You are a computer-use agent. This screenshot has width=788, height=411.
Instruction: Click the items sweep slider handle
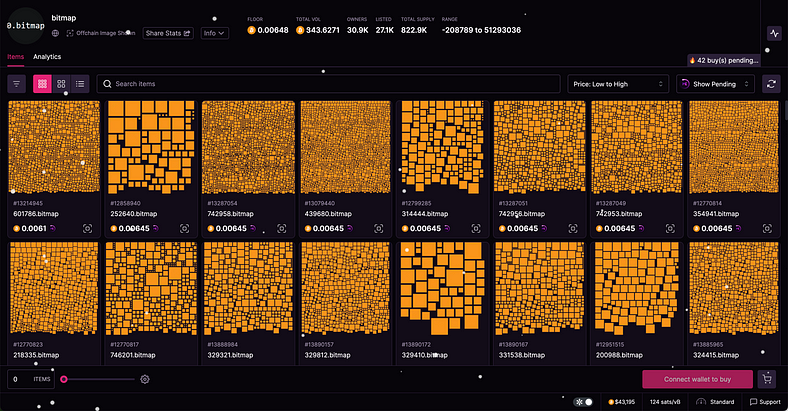(x=64, y=379)
